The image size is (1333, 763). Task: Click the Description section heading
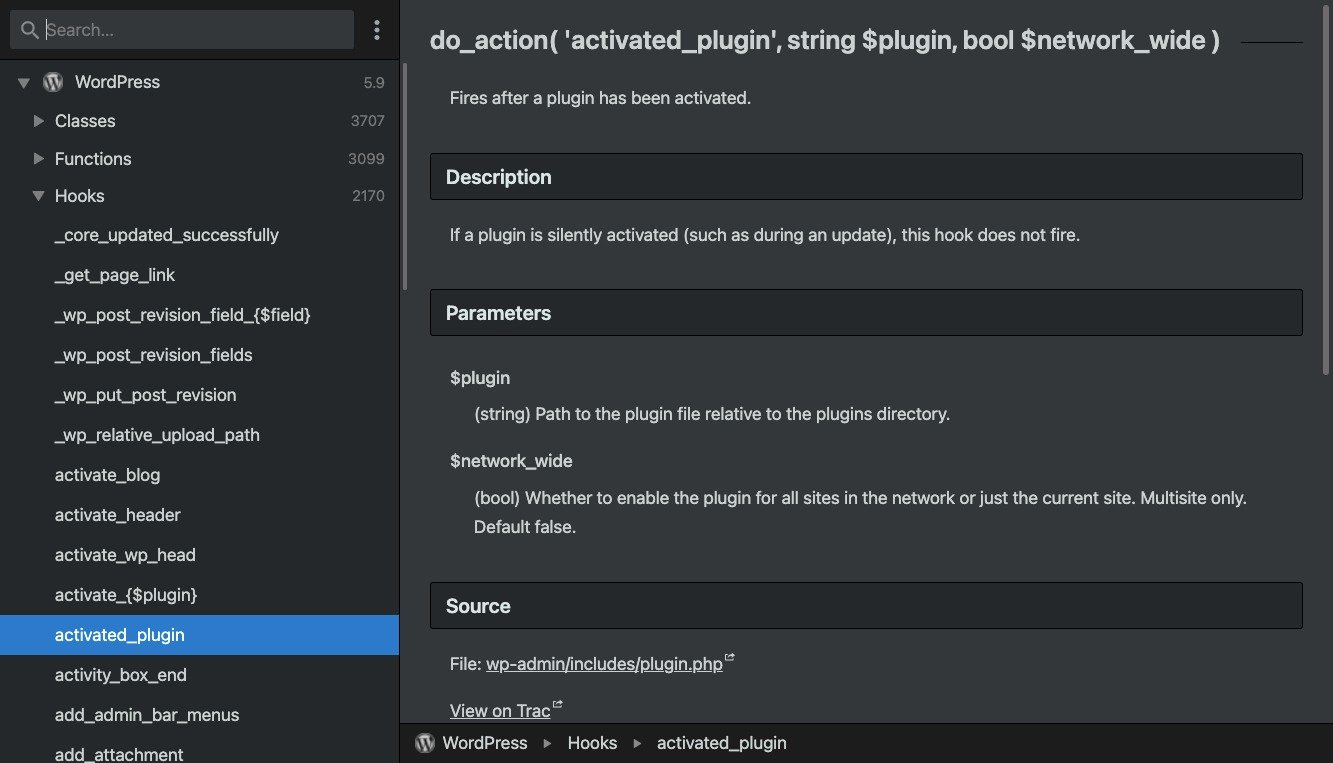click(866, 177)
